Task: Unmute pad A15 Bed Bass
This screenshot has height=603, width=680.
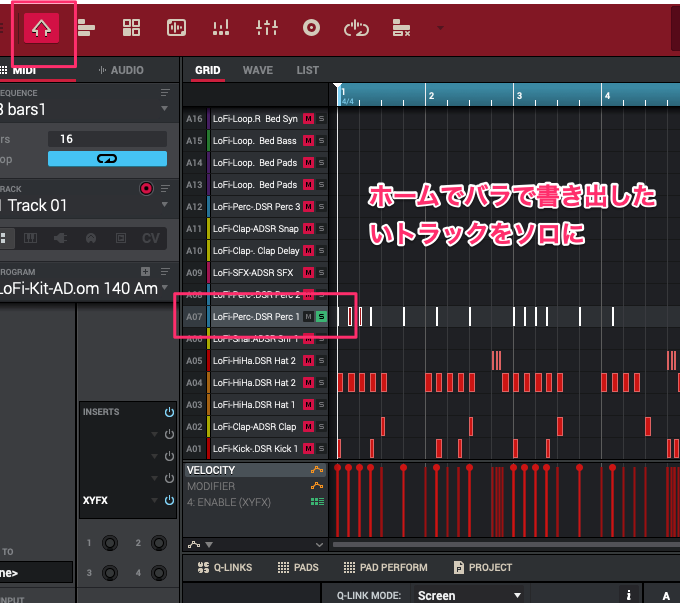Action: 308,141
